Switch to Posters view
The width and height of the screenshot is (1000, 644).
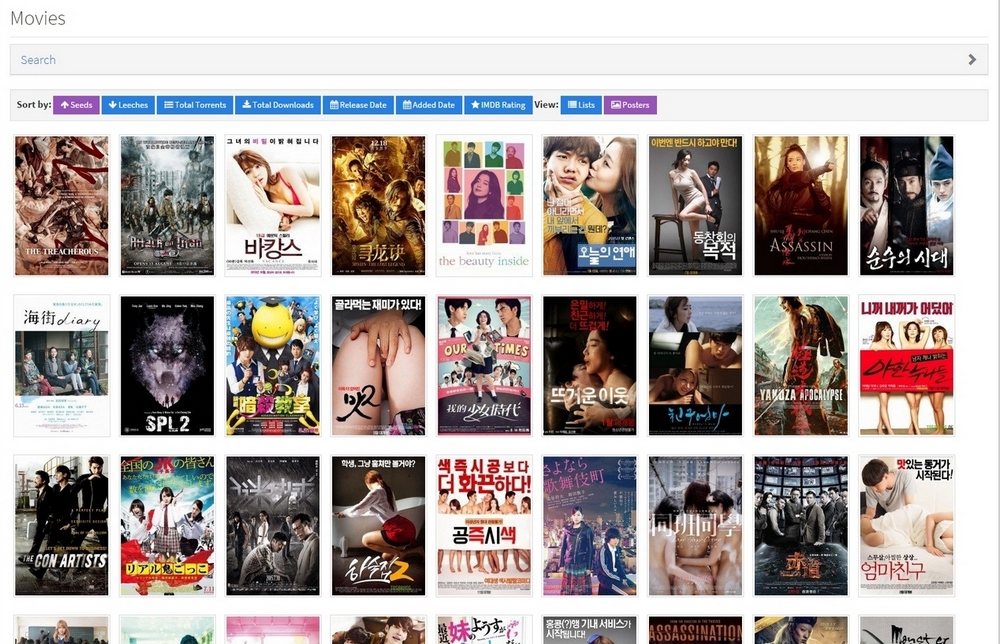click(x=630, y=105)
